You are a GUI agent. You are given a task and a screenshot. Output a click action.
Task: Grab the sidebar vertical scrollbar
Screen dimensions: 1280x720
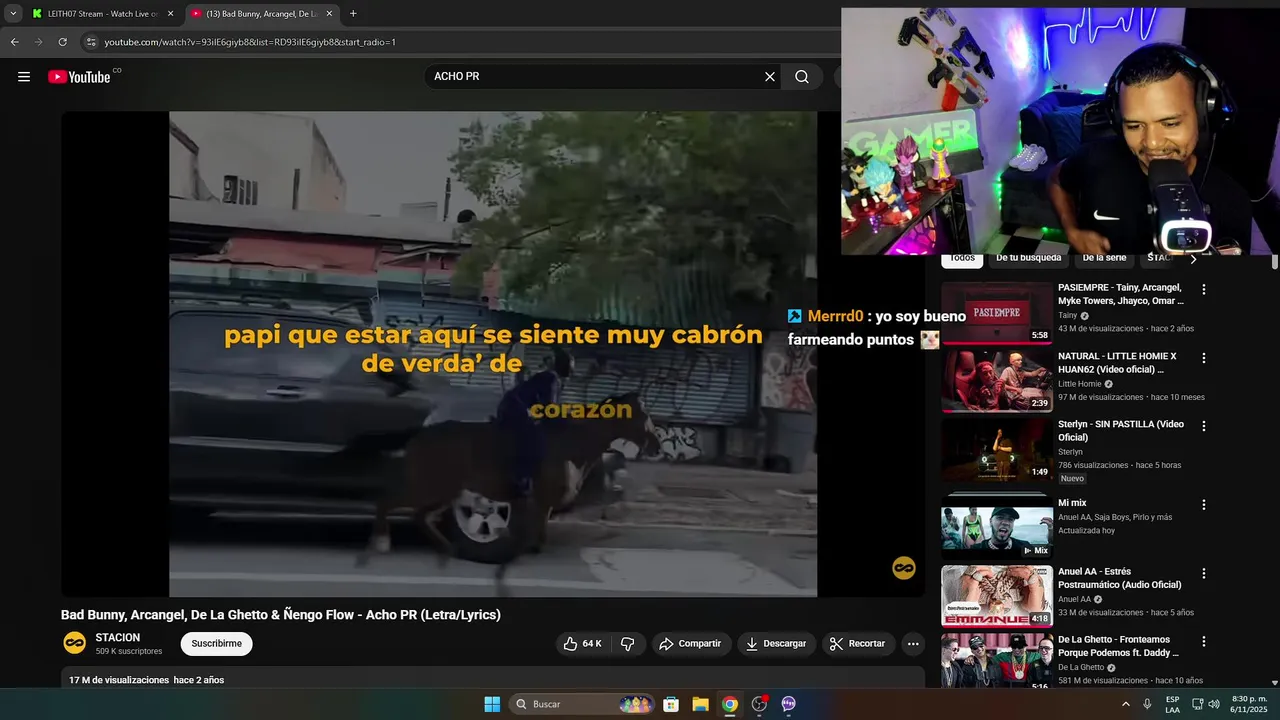[x=1275, y=263]
